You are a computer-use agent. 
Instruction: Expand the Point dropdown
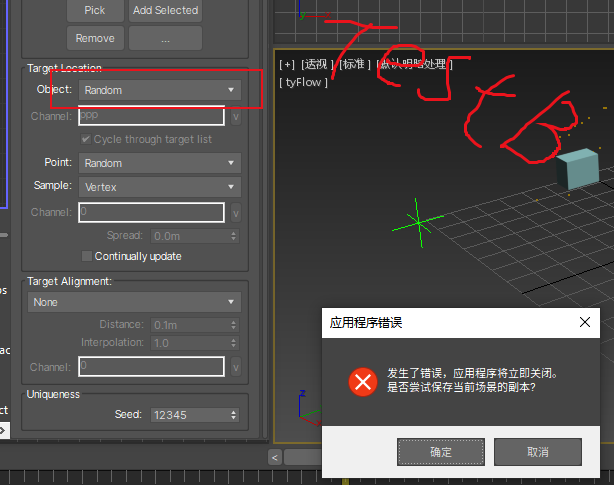click(x=159, y=163)
